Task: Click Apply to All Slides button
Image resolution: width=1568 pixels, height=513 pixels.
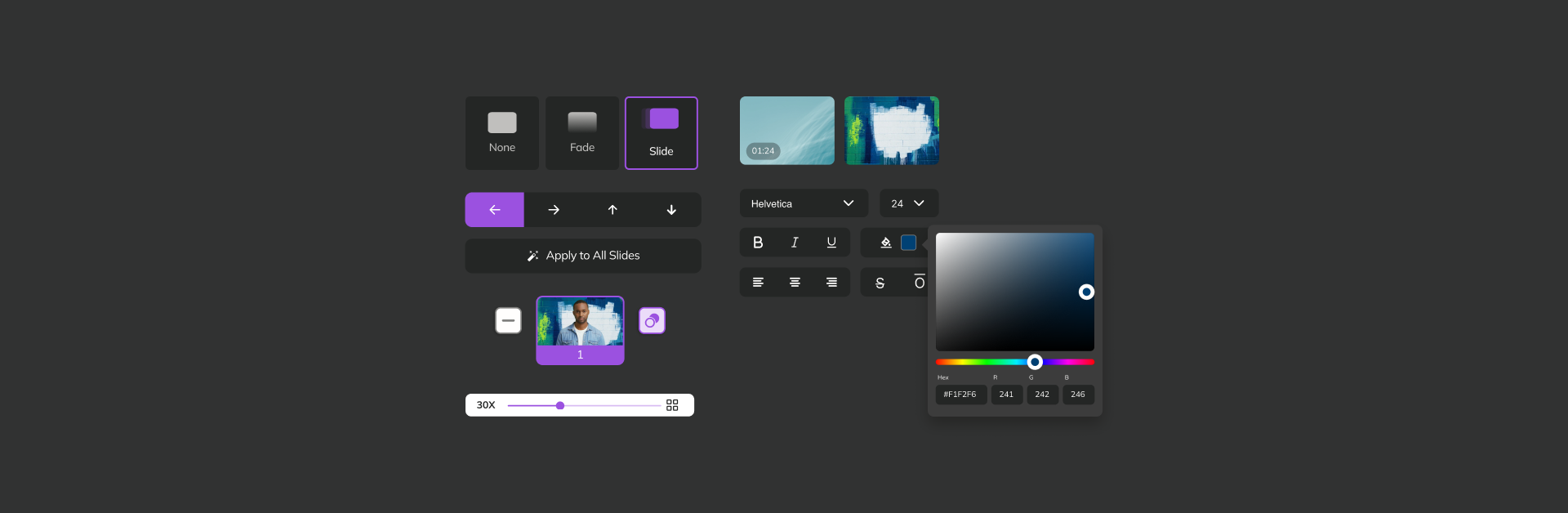Action: 583,256
